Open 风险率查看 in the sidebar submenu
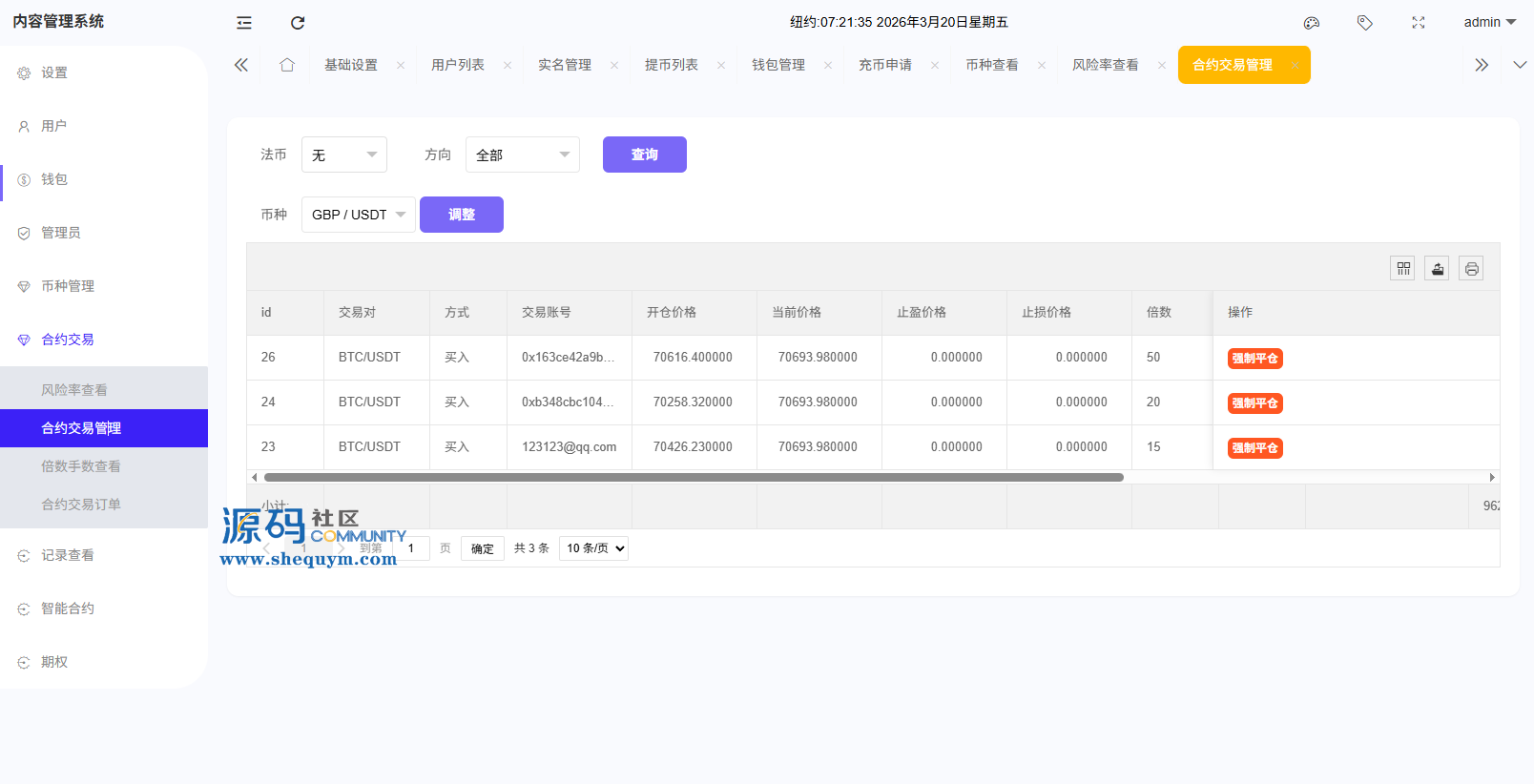 pyautogui.click(x=74, y=390)
